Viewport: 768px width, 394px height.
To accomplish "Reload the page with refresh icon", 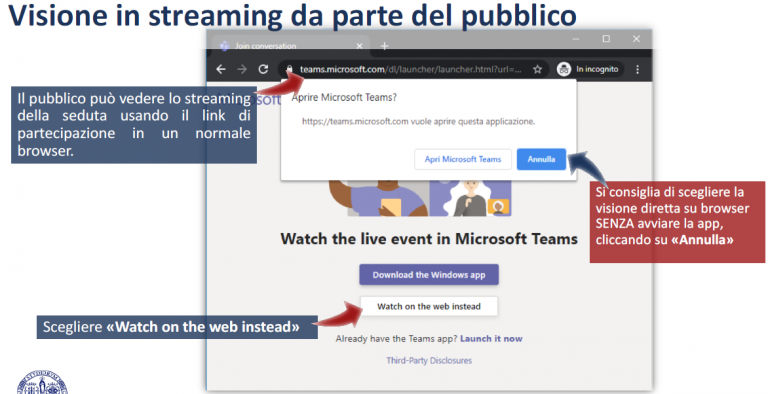I will (x=264, y=69).
